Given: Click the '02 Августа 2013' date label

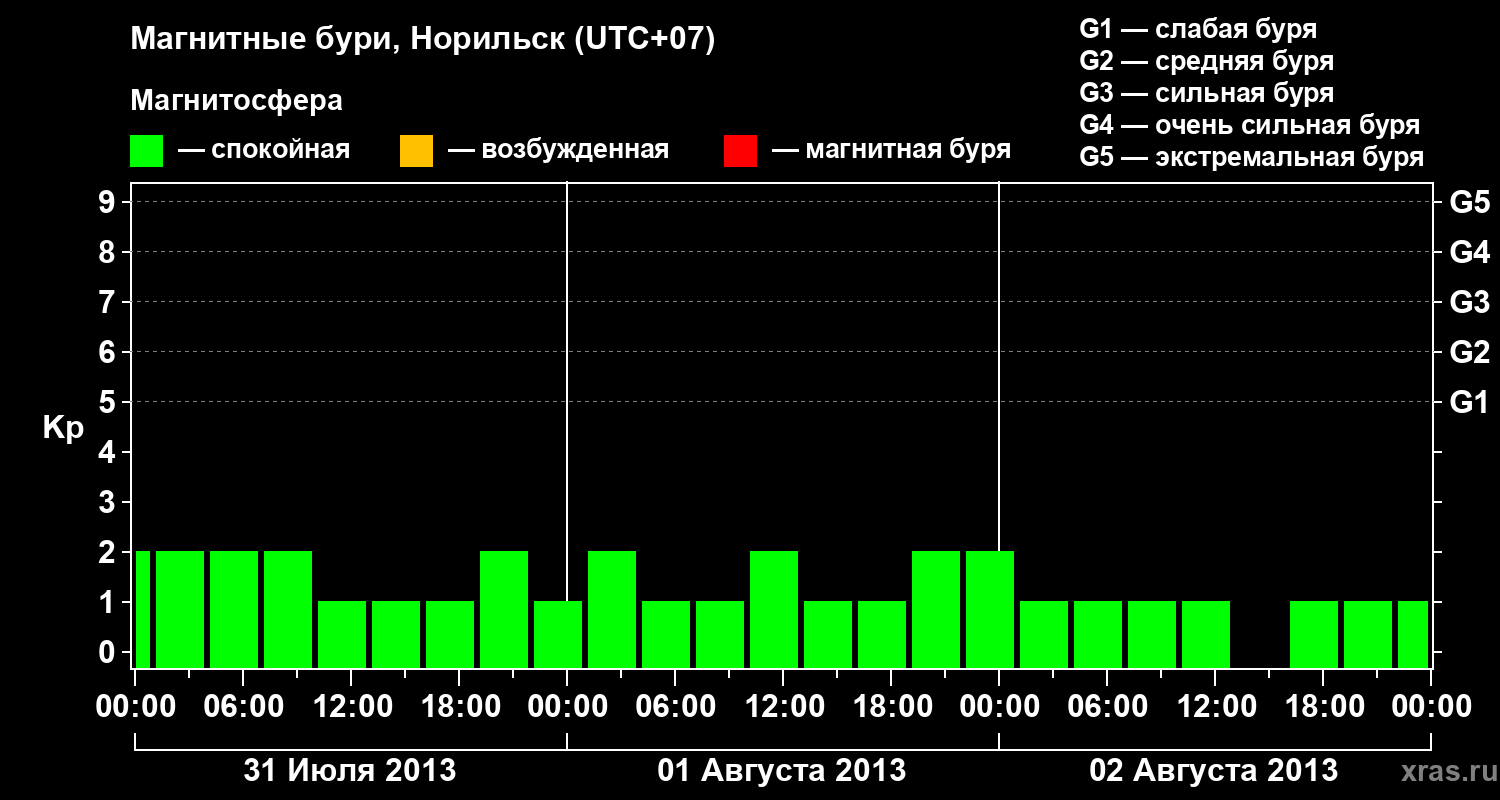Looking at the screenshot, I should (x=1214, y=770).
